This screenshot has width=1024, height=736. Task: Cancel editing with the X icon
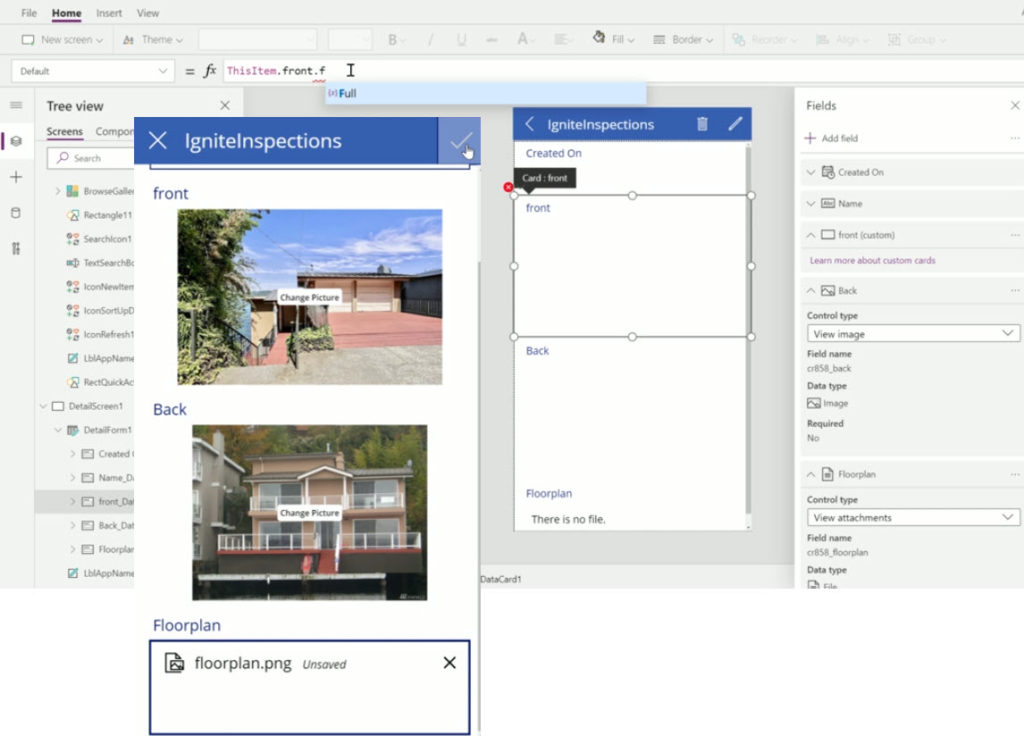click(157, 140)
